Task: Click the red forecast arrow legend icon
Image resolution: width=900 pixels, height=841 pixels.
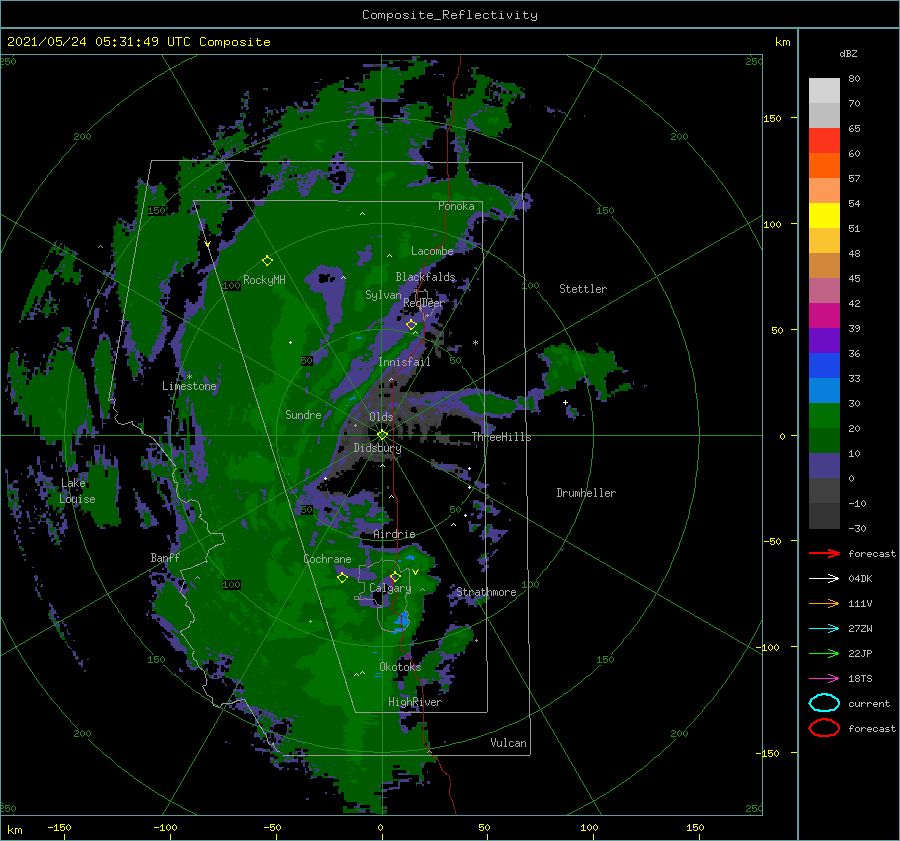Action: [824, 553]
